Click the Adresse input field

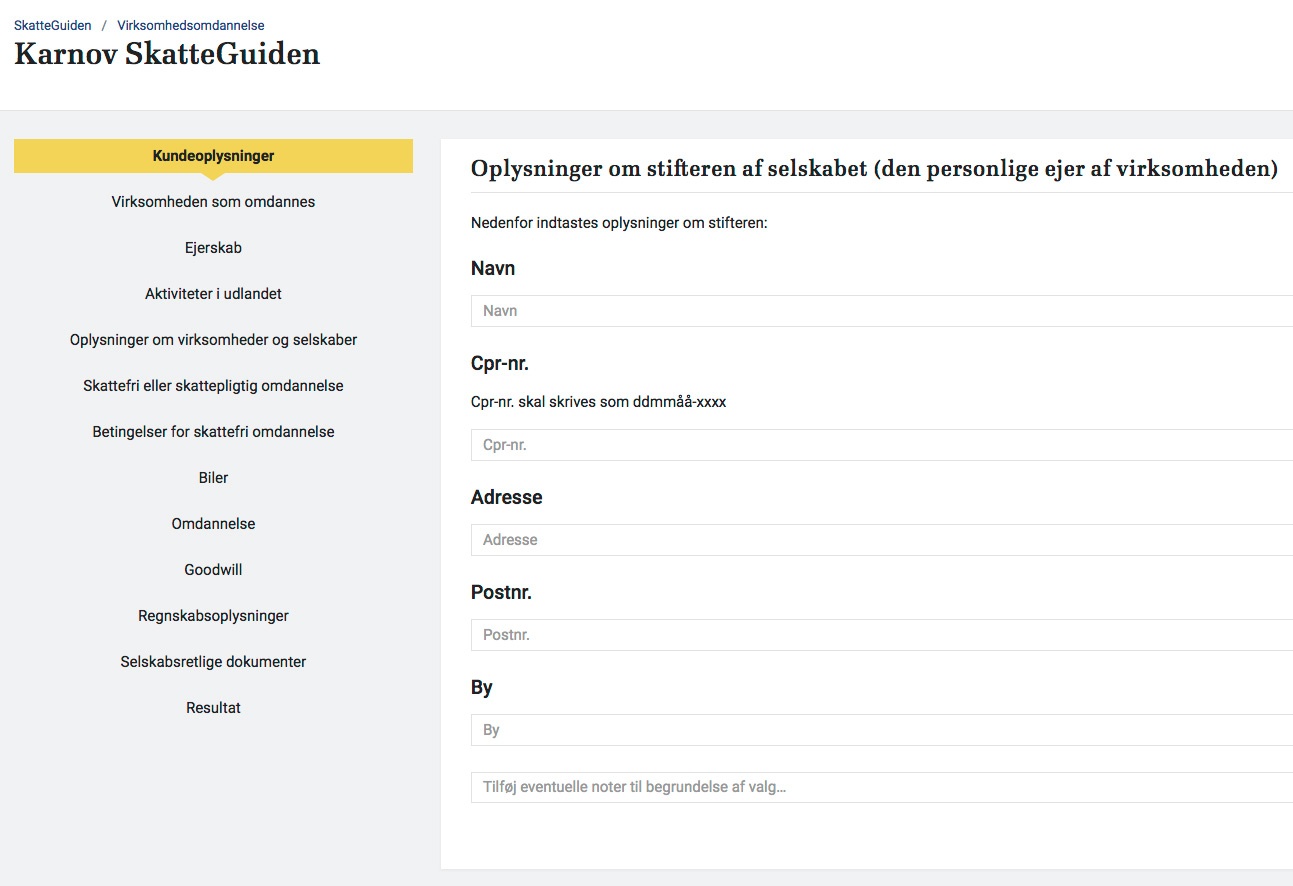pos(882,540)
